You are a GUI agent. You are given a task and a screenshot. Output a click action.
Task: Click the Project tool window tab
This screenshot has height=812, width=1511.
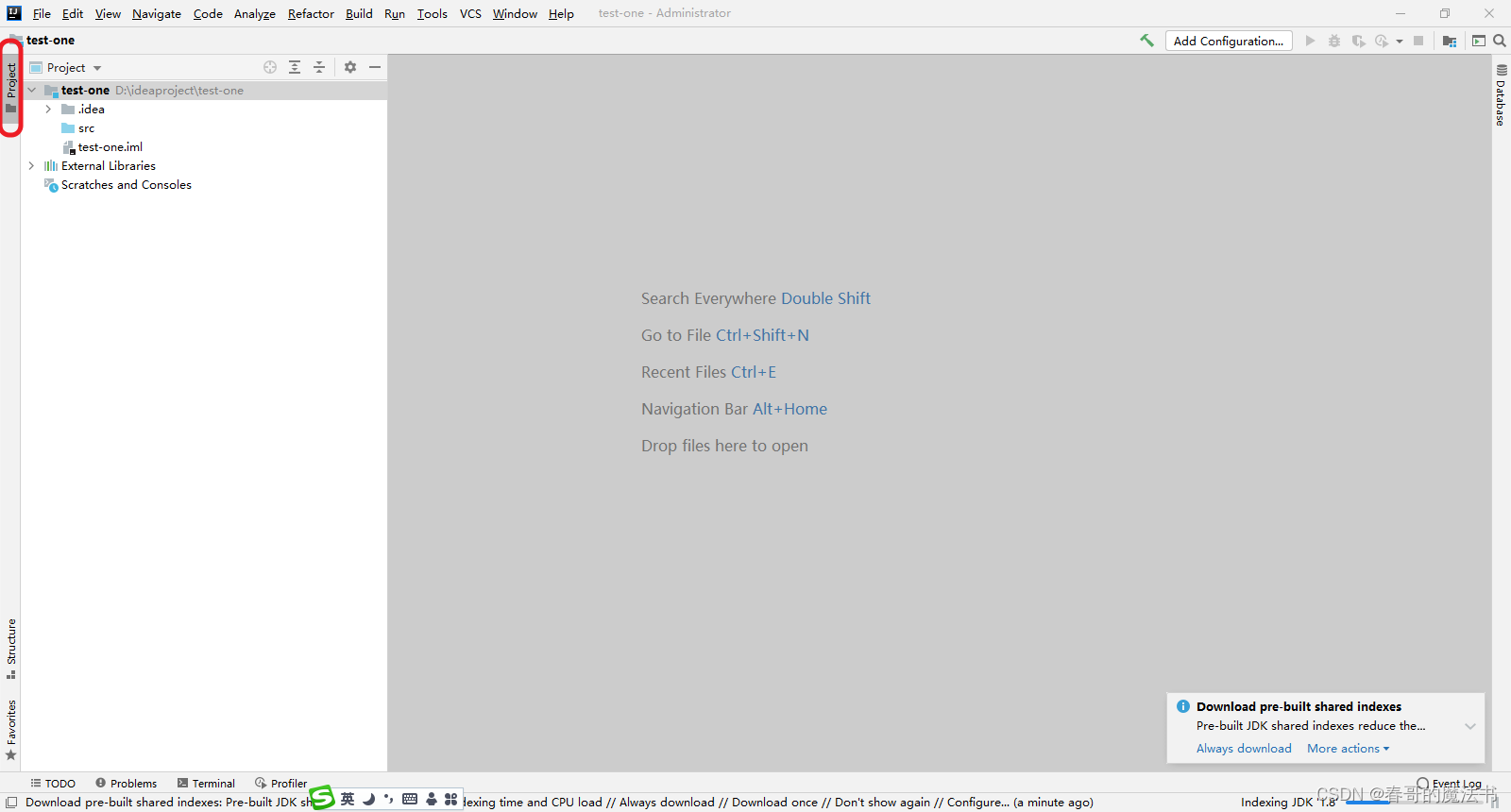pos(11,88)
